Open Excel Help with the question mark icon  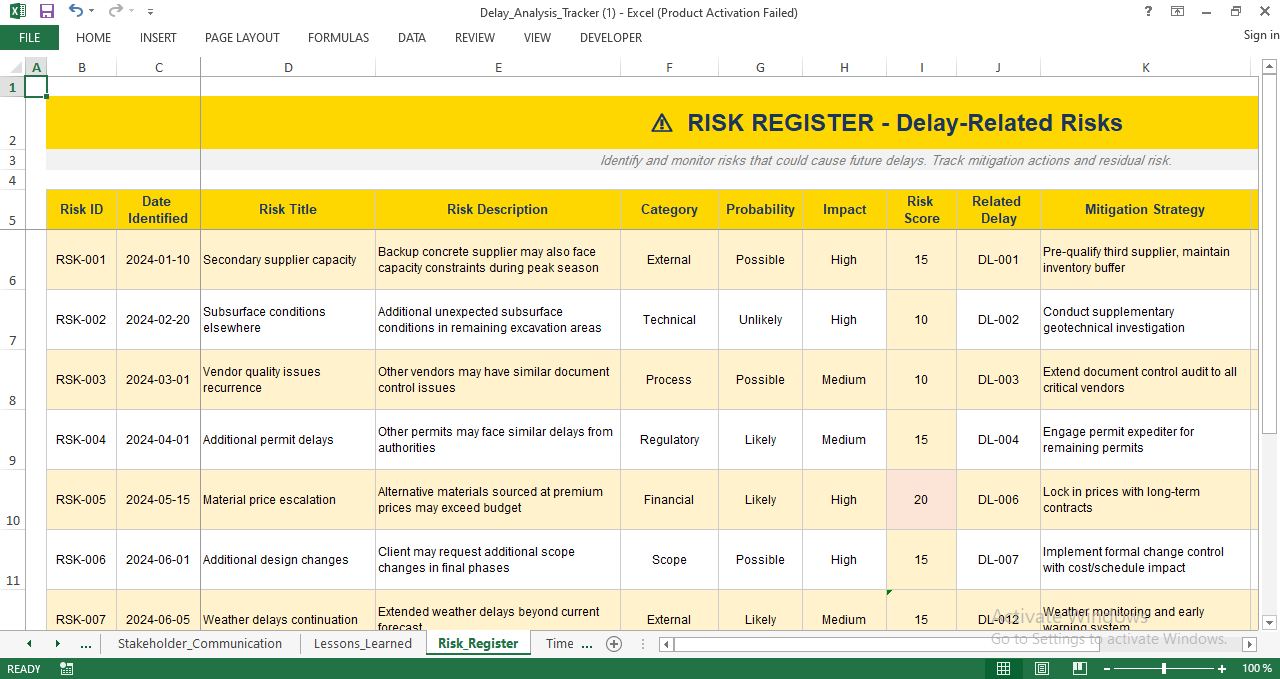coord(1146,11)
